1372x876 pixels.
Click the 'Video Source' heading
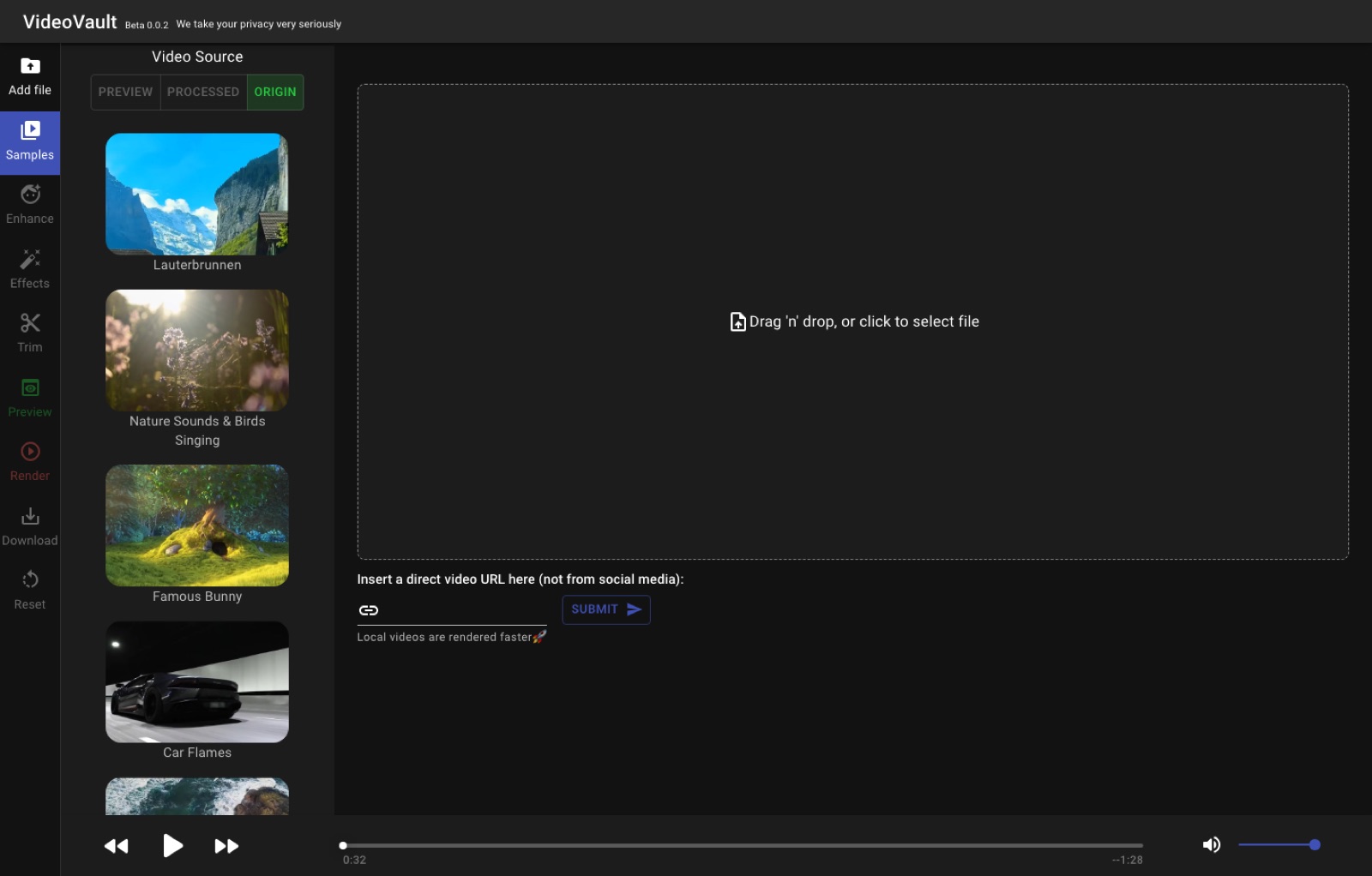click(197, 57)
